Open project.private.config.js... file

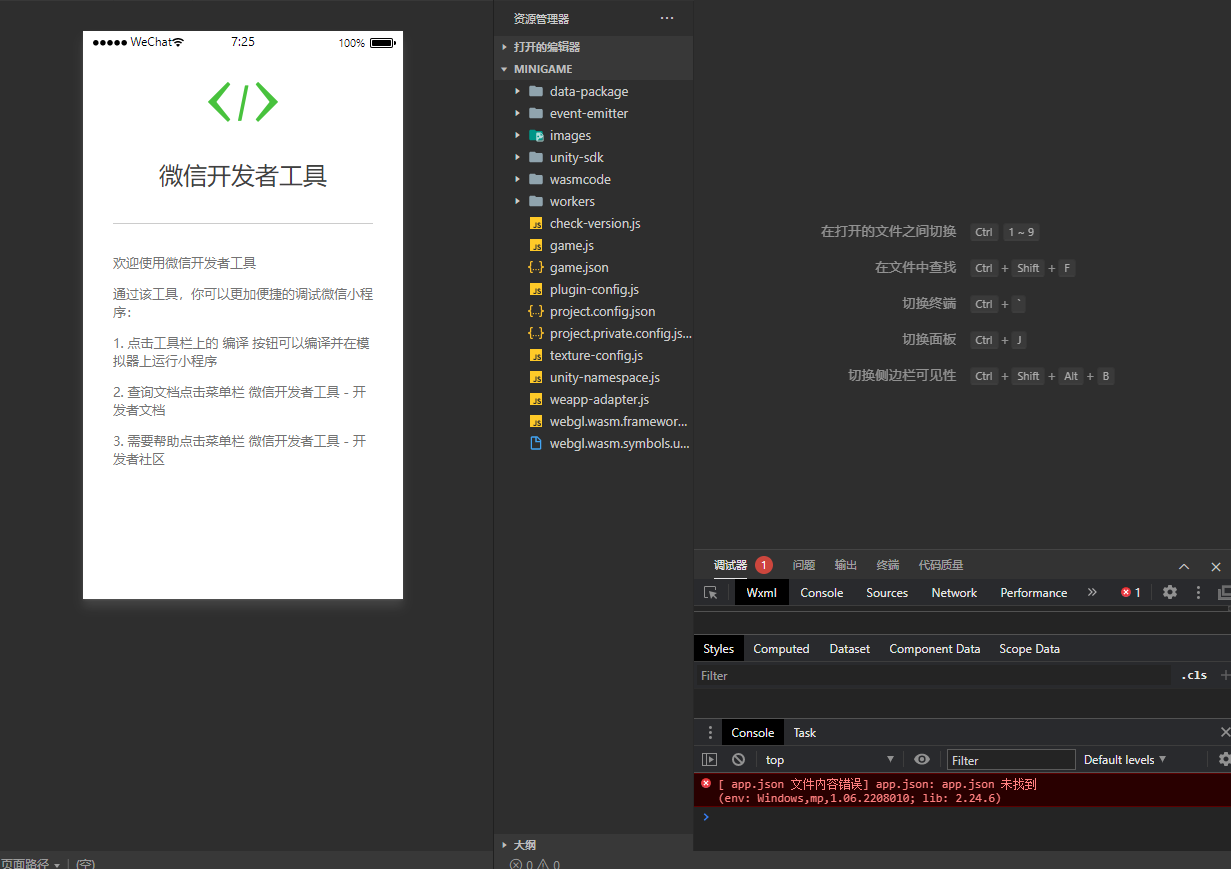tap(621, 334)
